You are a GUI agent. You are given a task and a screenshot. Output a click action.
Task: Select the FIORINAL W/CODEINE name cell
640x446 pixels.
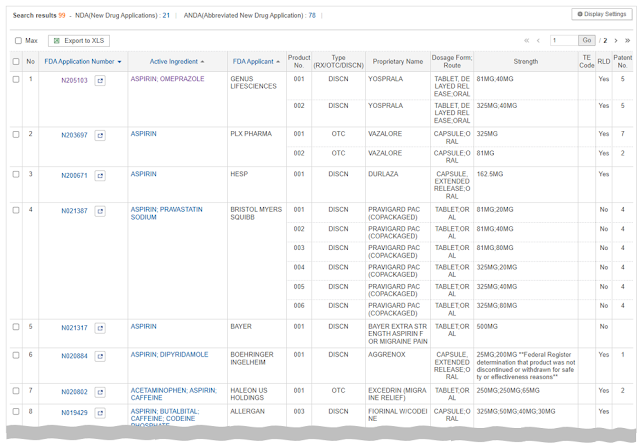point(398,415)
